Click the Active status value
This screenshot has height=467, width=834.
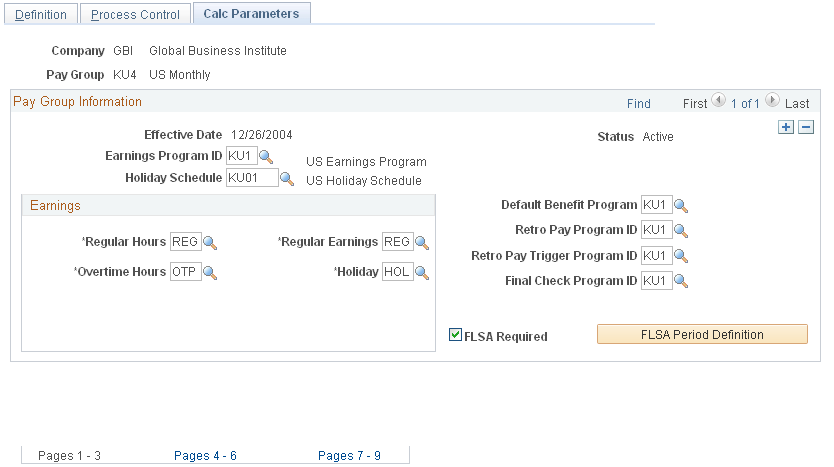tap(657, 137)
